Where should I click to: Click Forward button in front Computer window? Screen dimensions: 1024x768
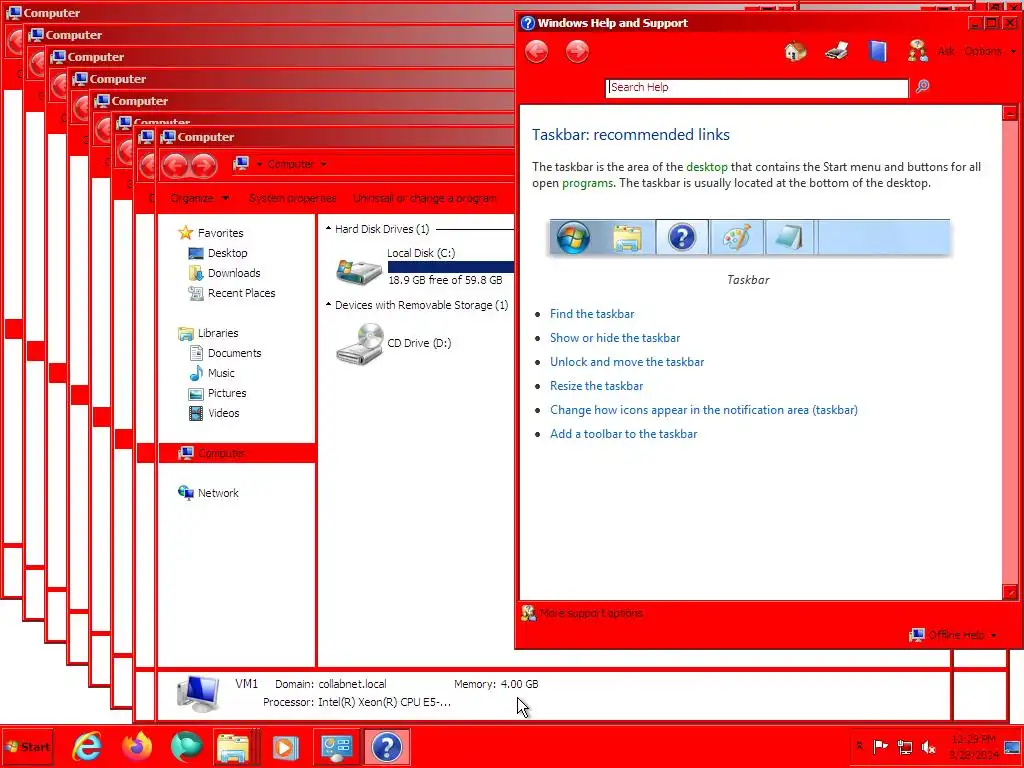(204, 165)
